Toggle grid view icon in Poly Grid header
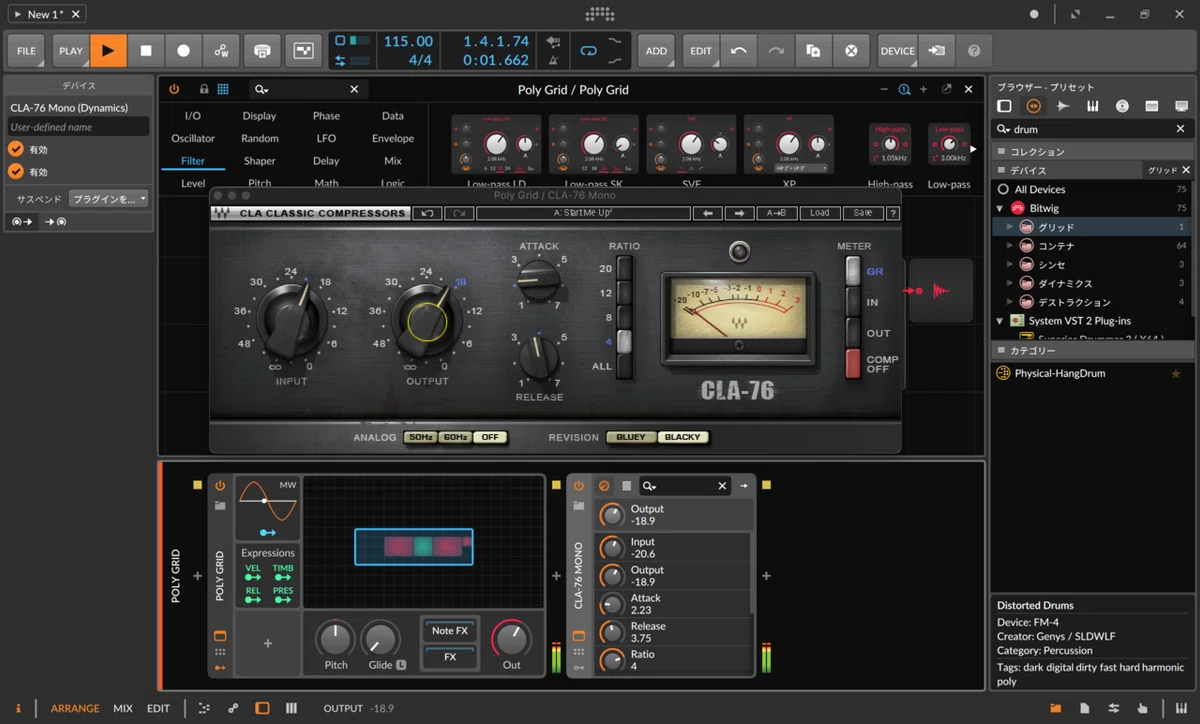 [x=223, y=89]
